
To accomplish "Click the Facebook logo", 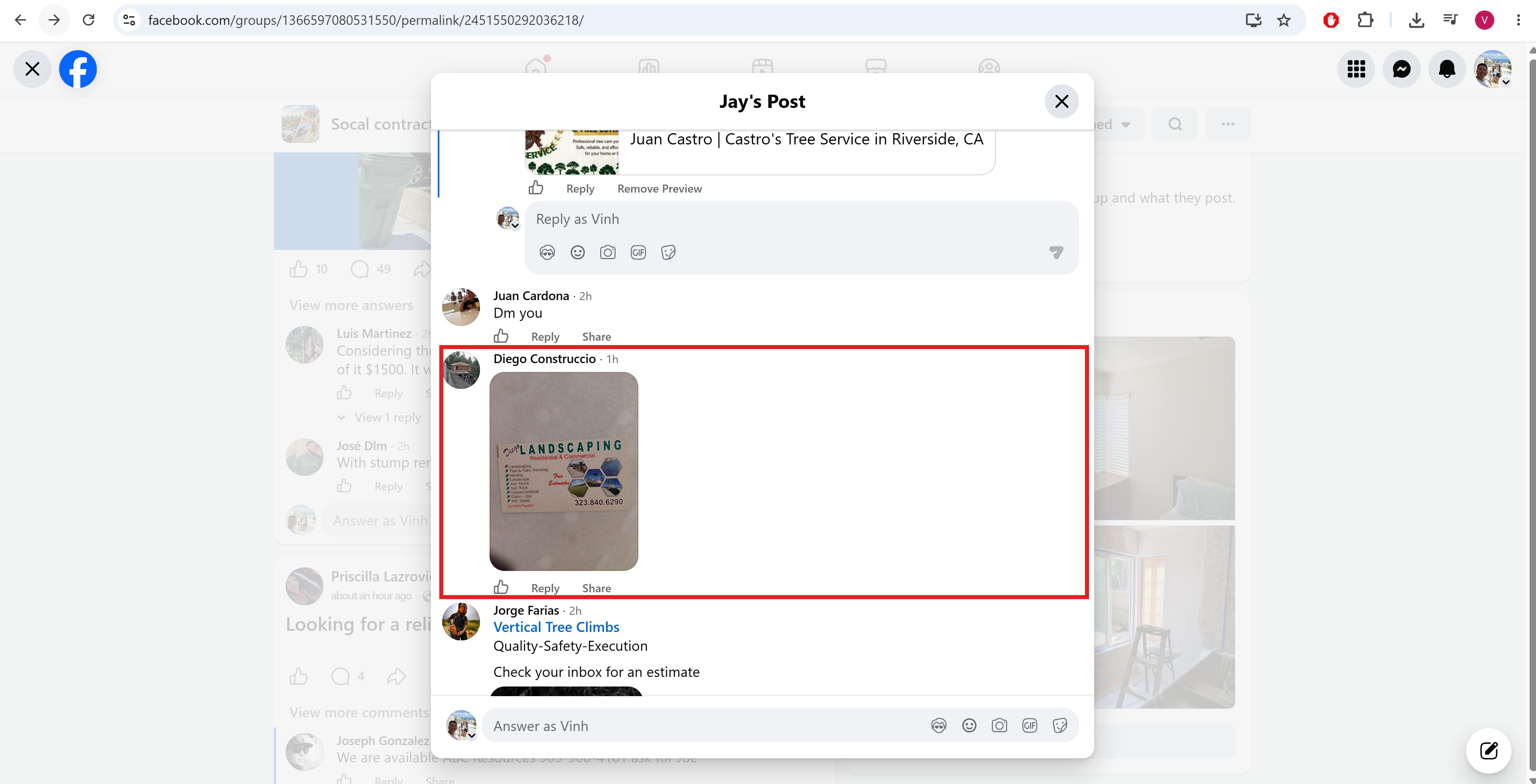I will click(x=78, y=69).
